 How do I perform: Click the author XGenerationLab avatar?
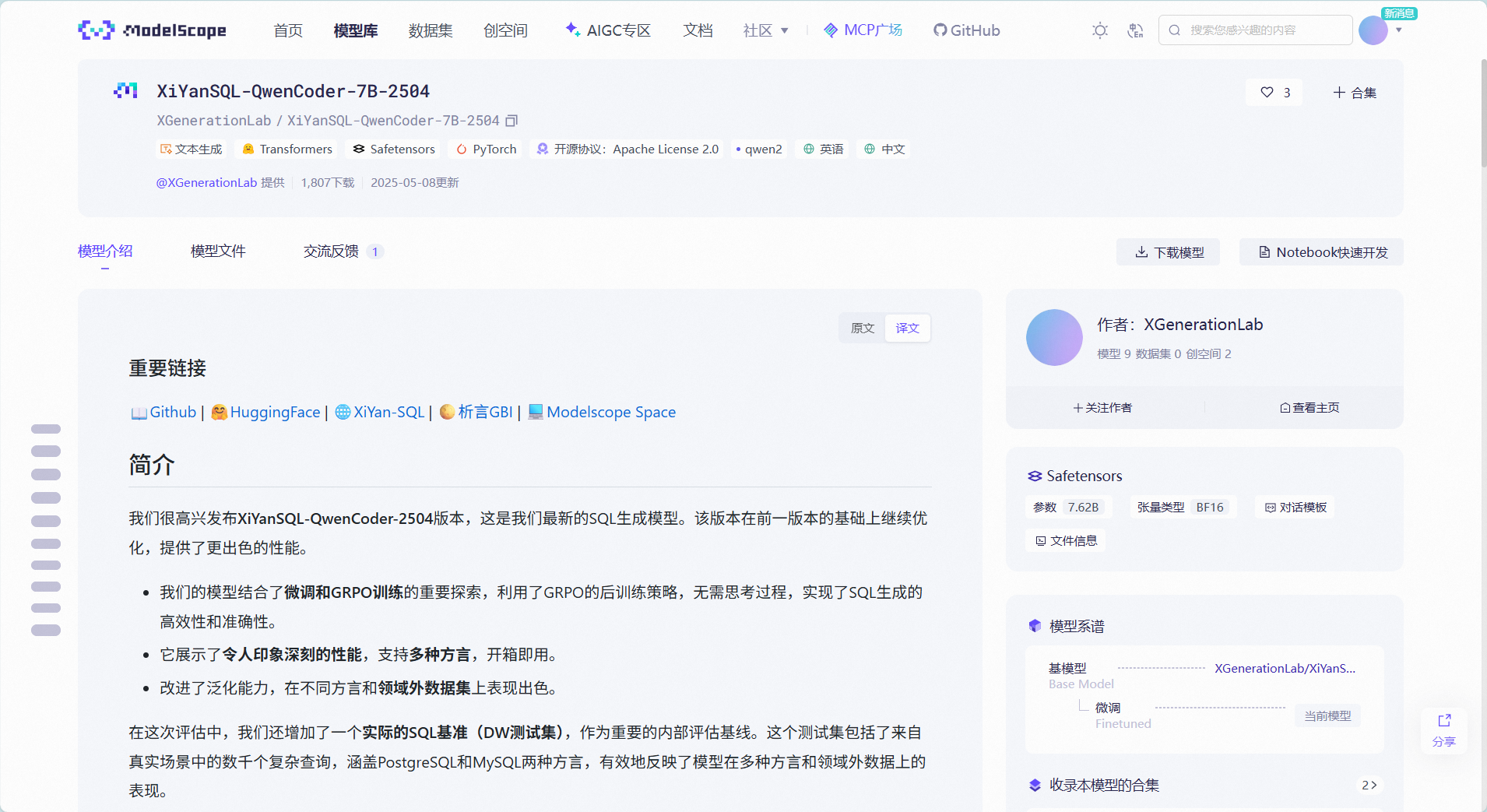1054,337
